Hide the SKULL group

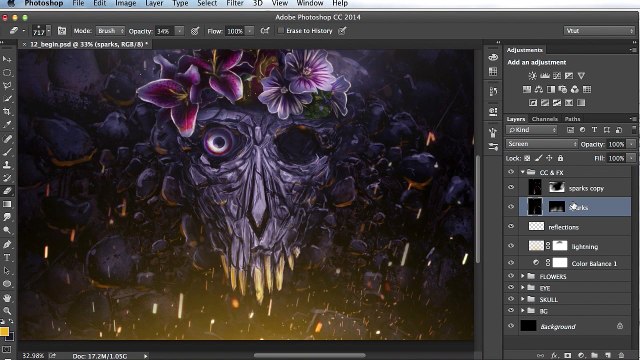coord(511,299)
